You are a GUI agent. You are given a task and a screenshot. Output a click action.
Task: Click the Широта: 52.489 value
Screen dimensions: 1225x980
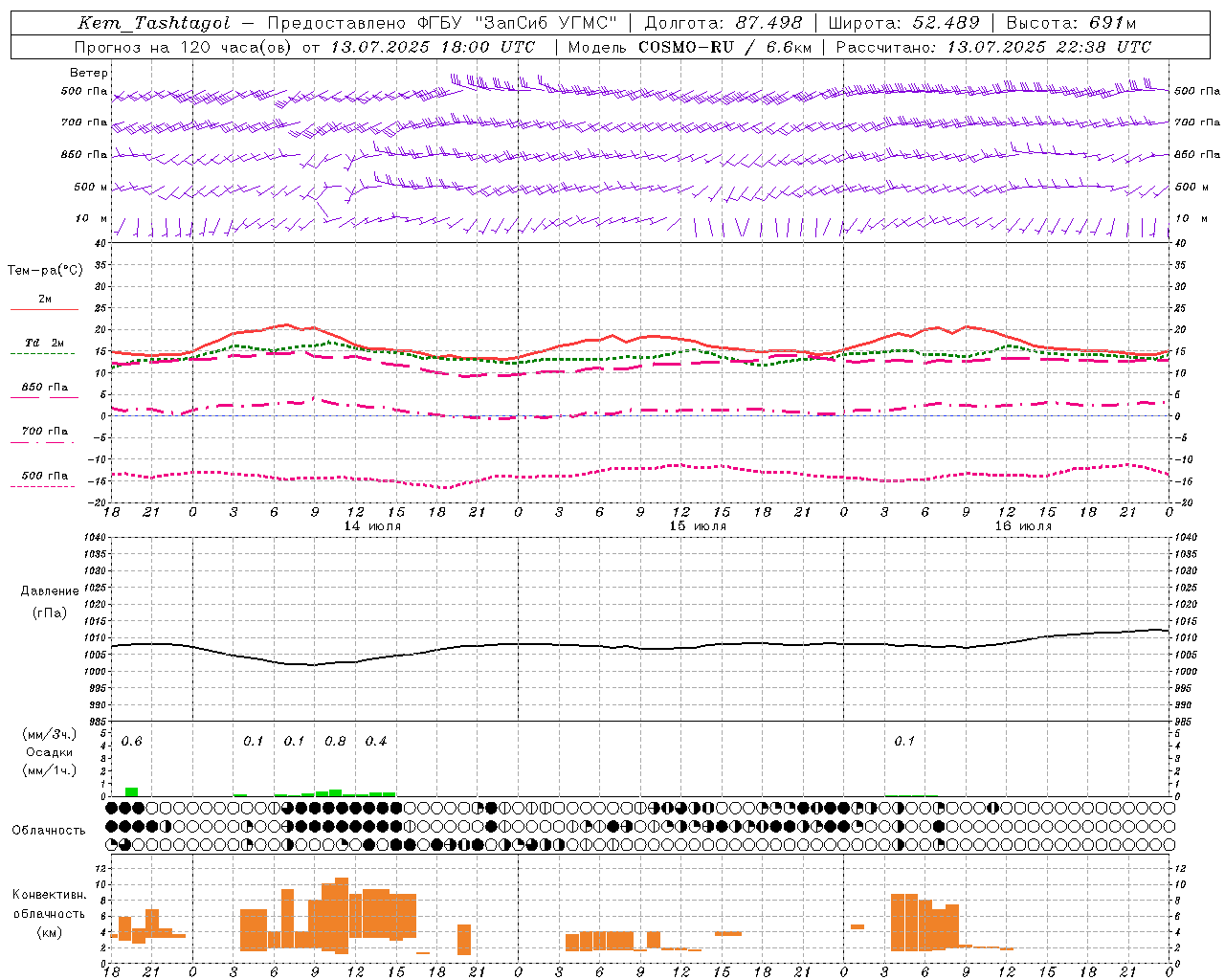coord(904,24)
